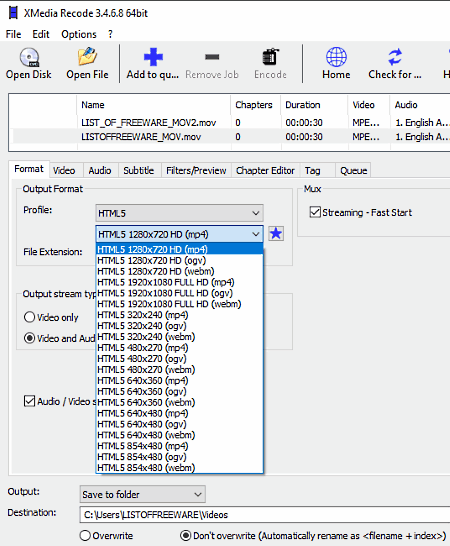The width and height of the screenshot is (450, 546).
Task: Click the Open Disk toolbar icon
Action: (x=29, y=57)
